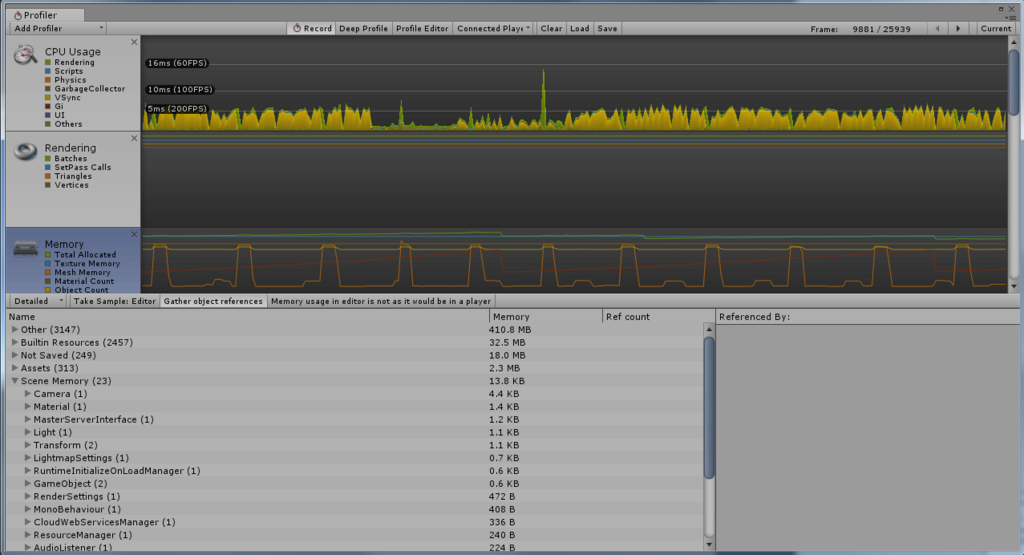This screenshot has width=1024, height=555.
Task: Toggle Physics color swatch in CPU Usage
Action: (x=48, y=80)
